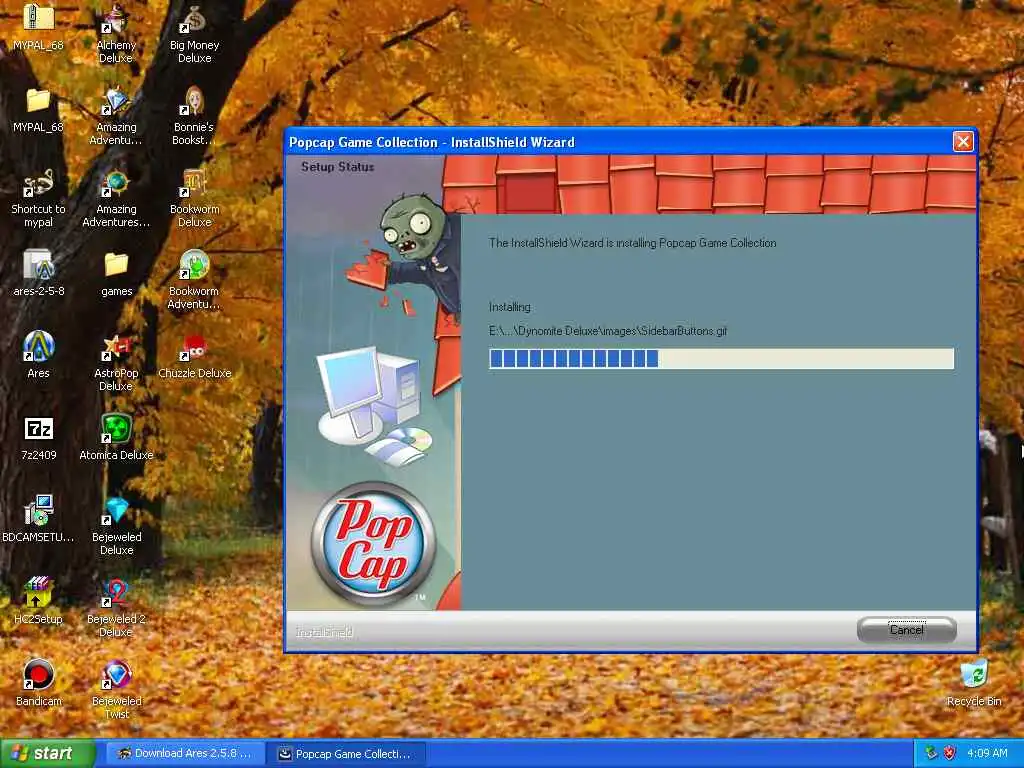Click the 4:09 AM system clock
Image resolution: width=1024 pixels, height=768 pixels.
pos(987,753)
